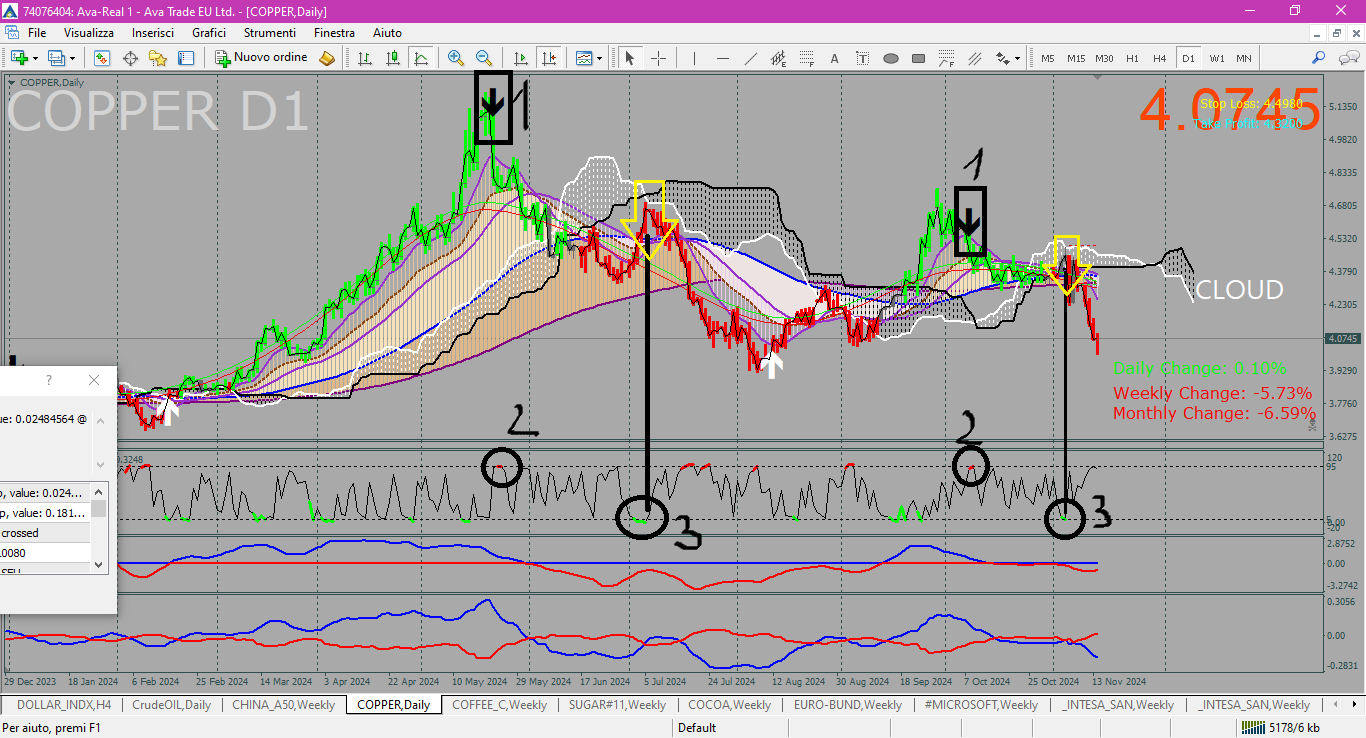Switch to the SUGAR#11,Weekly chart tab
The image size is (1366, 738).
click(617, 704)
